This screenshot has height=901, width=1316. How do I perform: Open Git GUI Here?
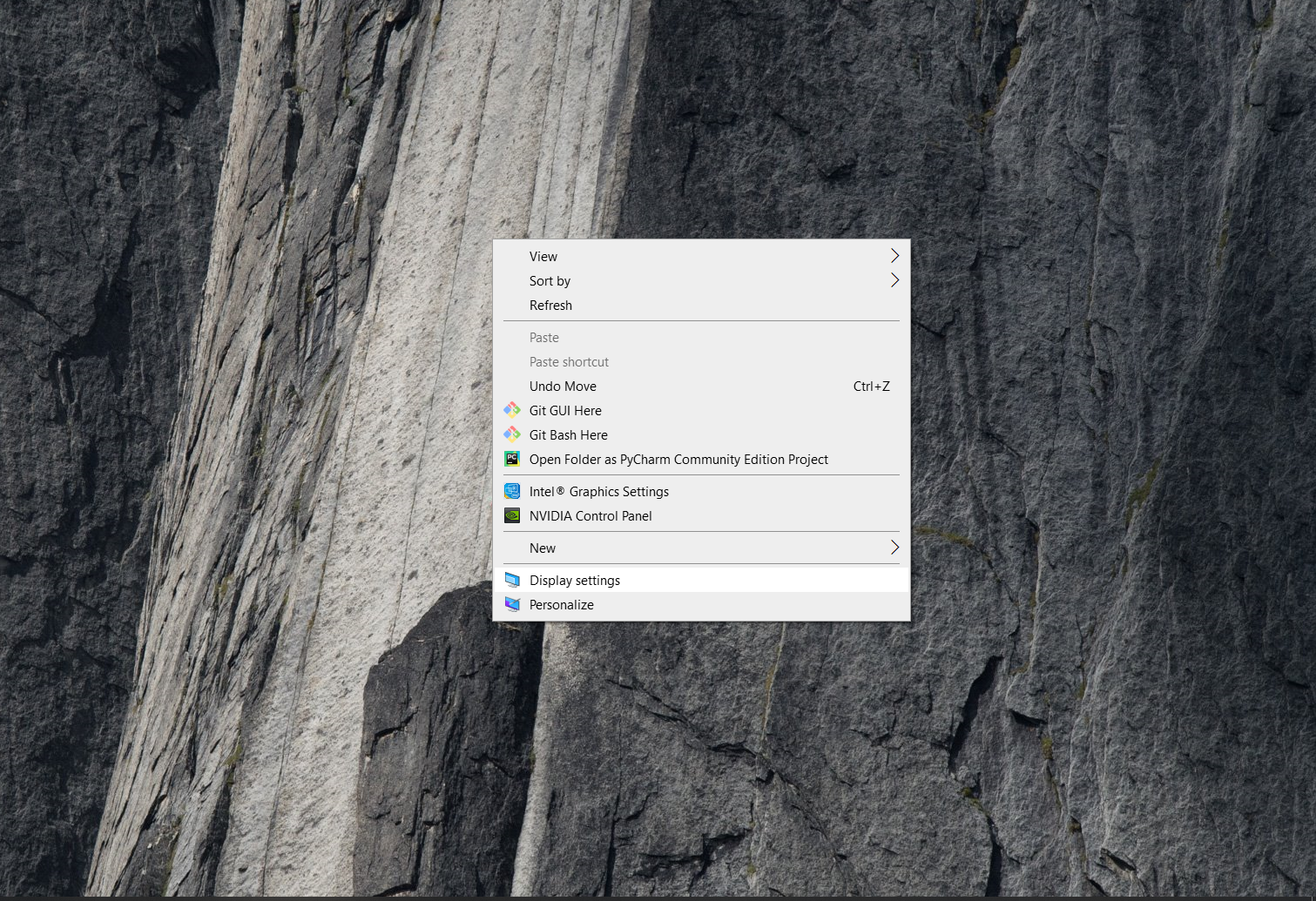[565, 410]
